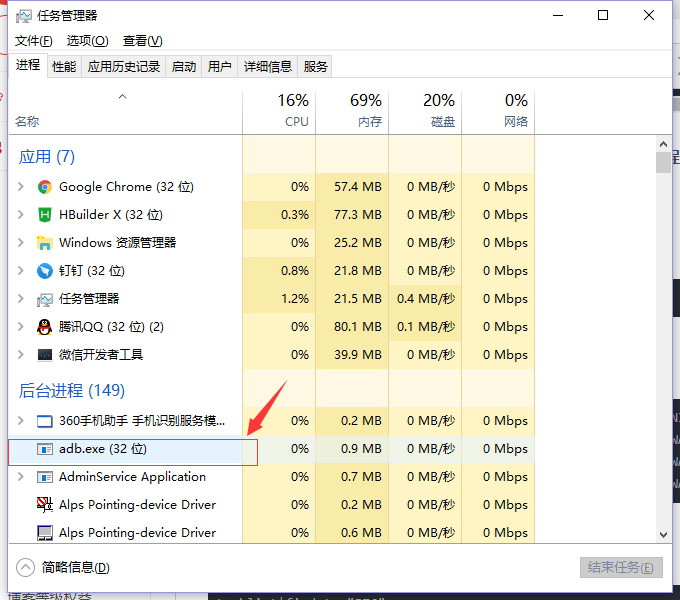680x600 pixels.
Task: Click the 简略信息(D) link text
Action: pyautogui.click(x=75, y=567)
